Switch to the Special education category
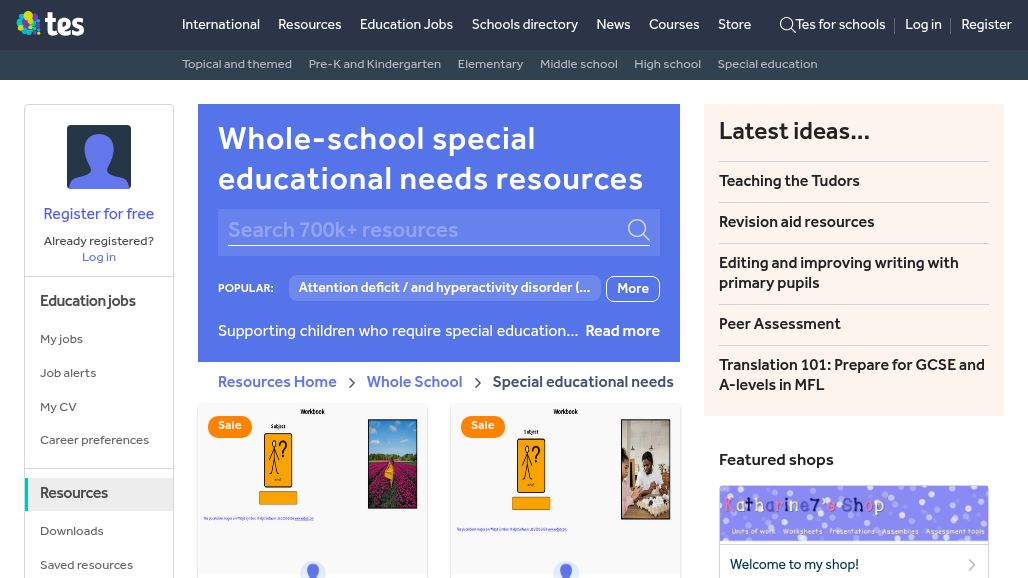 (767, 64)
